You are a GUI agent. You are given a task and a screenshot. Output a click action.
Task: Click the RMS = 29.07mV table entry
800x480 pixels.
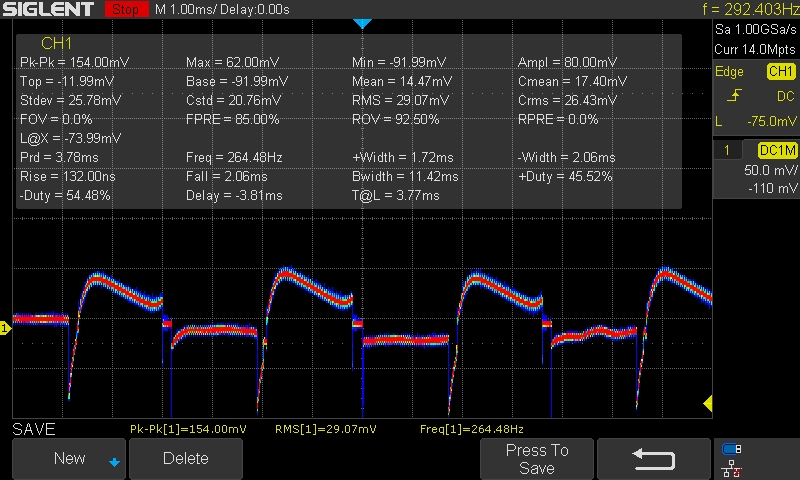(x=401, y=100)
